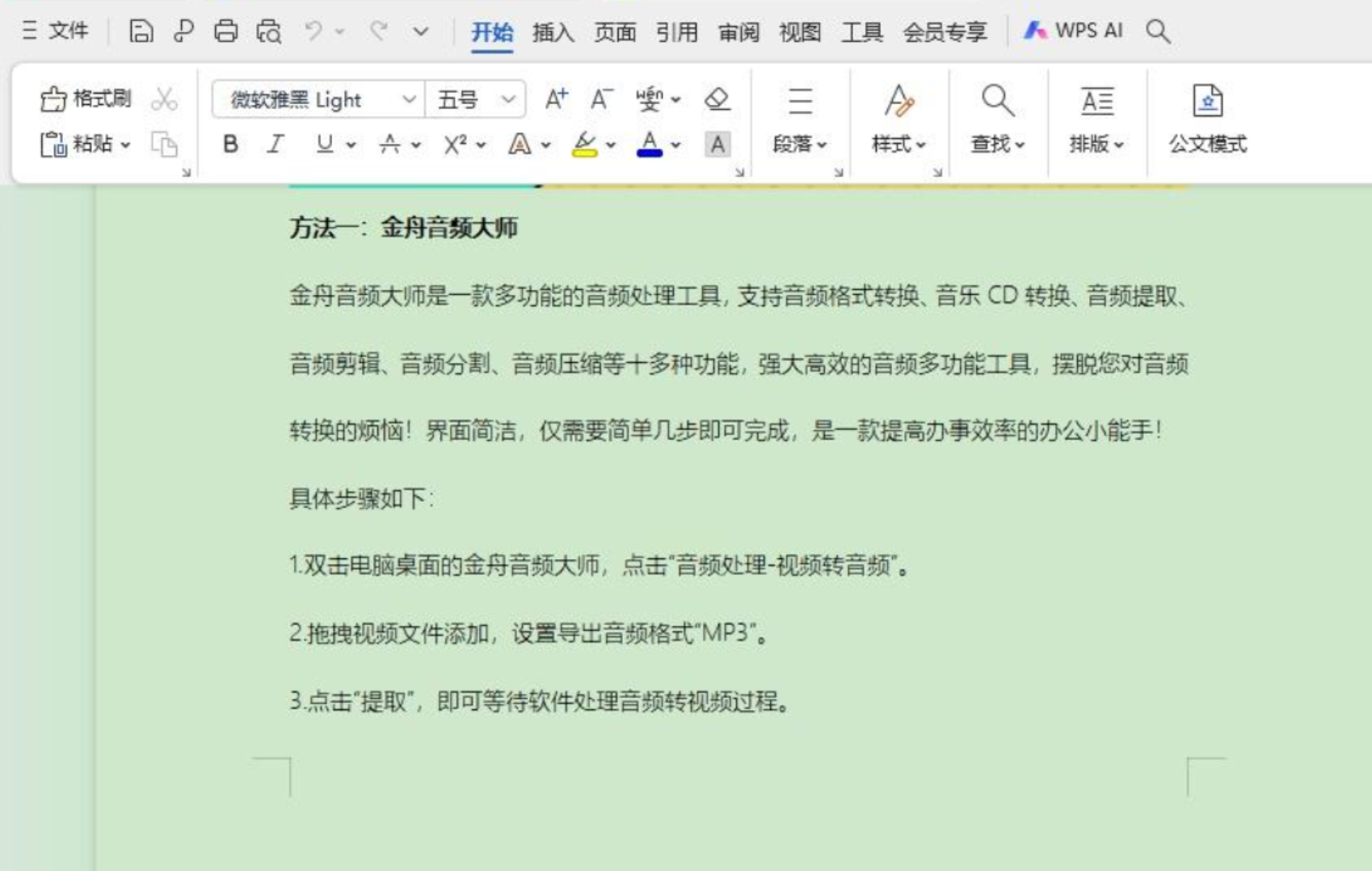1372x871 pixels.
Task: Expand the 粘贴 paste options arrow
Action: point(125,145)
